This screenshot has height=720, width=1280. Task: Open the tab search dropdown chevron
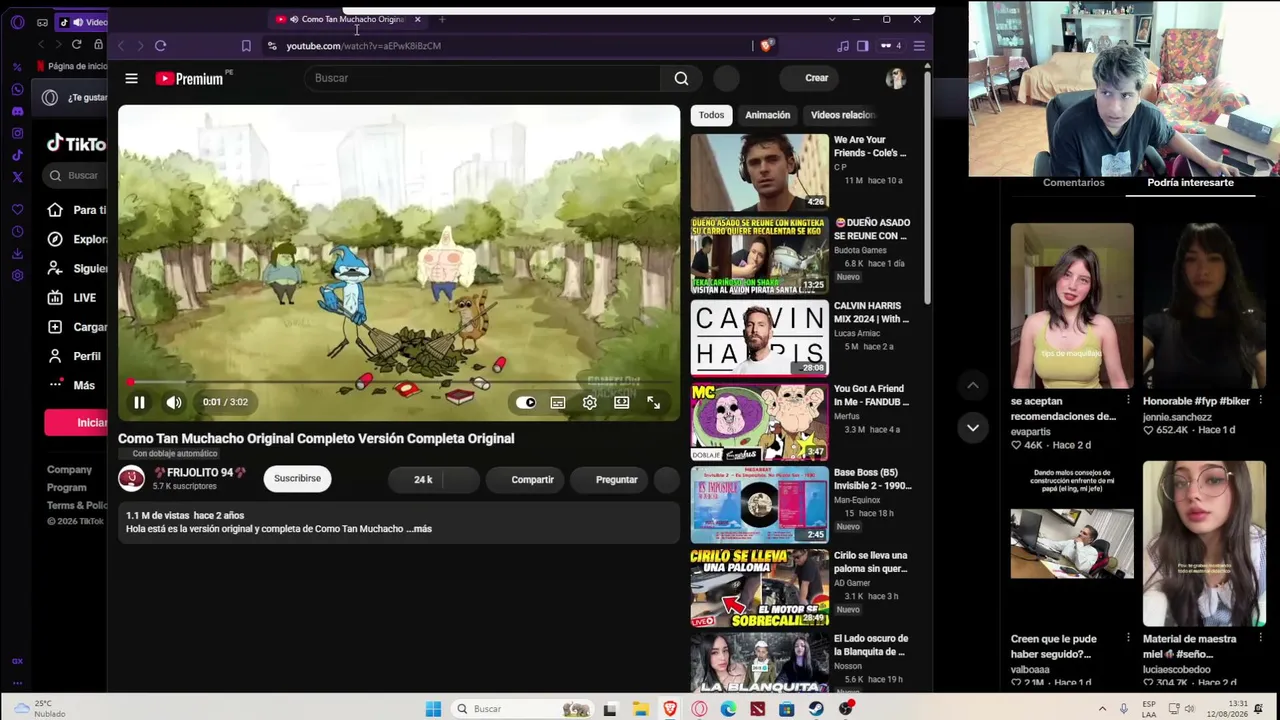pyautogui.click(x=832, y=19)
